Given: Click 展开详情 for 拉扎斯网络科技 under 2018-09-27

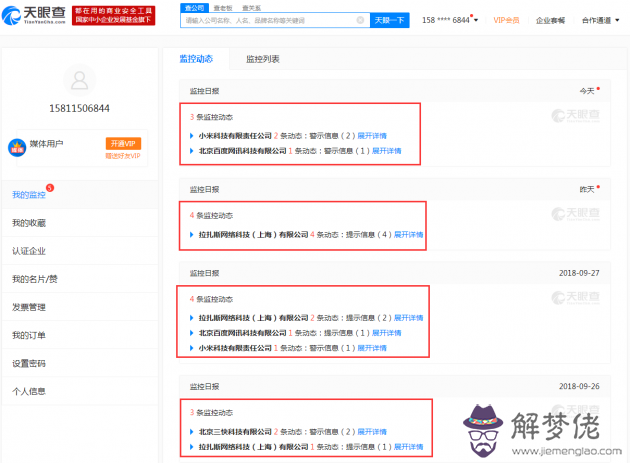Looking at the screenshot, I should 409,318.
